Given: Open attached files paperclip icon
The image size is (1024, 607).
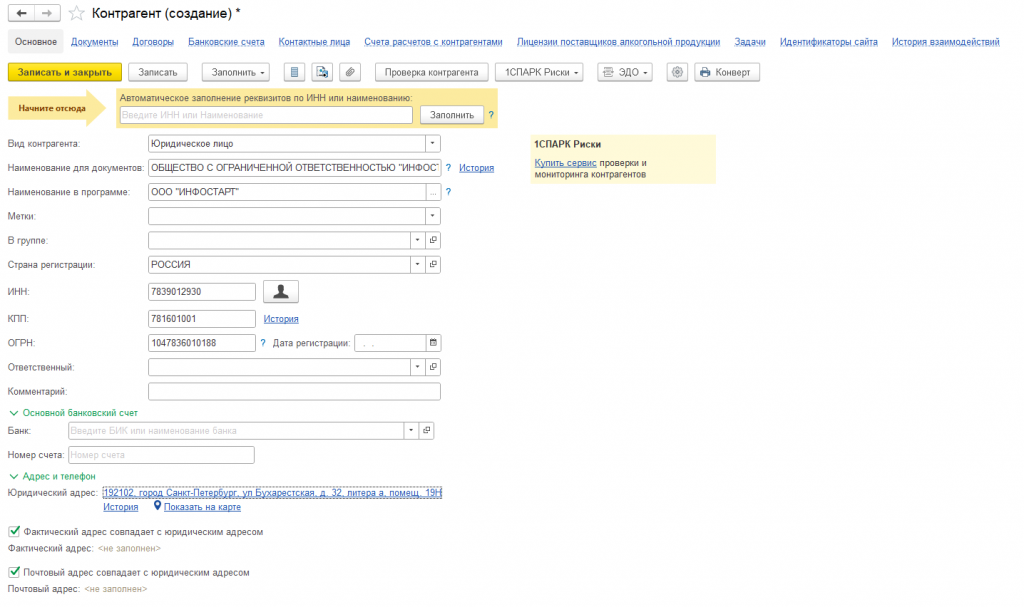Looking at the screenshot, I should pyautogui.click(x=350, y=73).
